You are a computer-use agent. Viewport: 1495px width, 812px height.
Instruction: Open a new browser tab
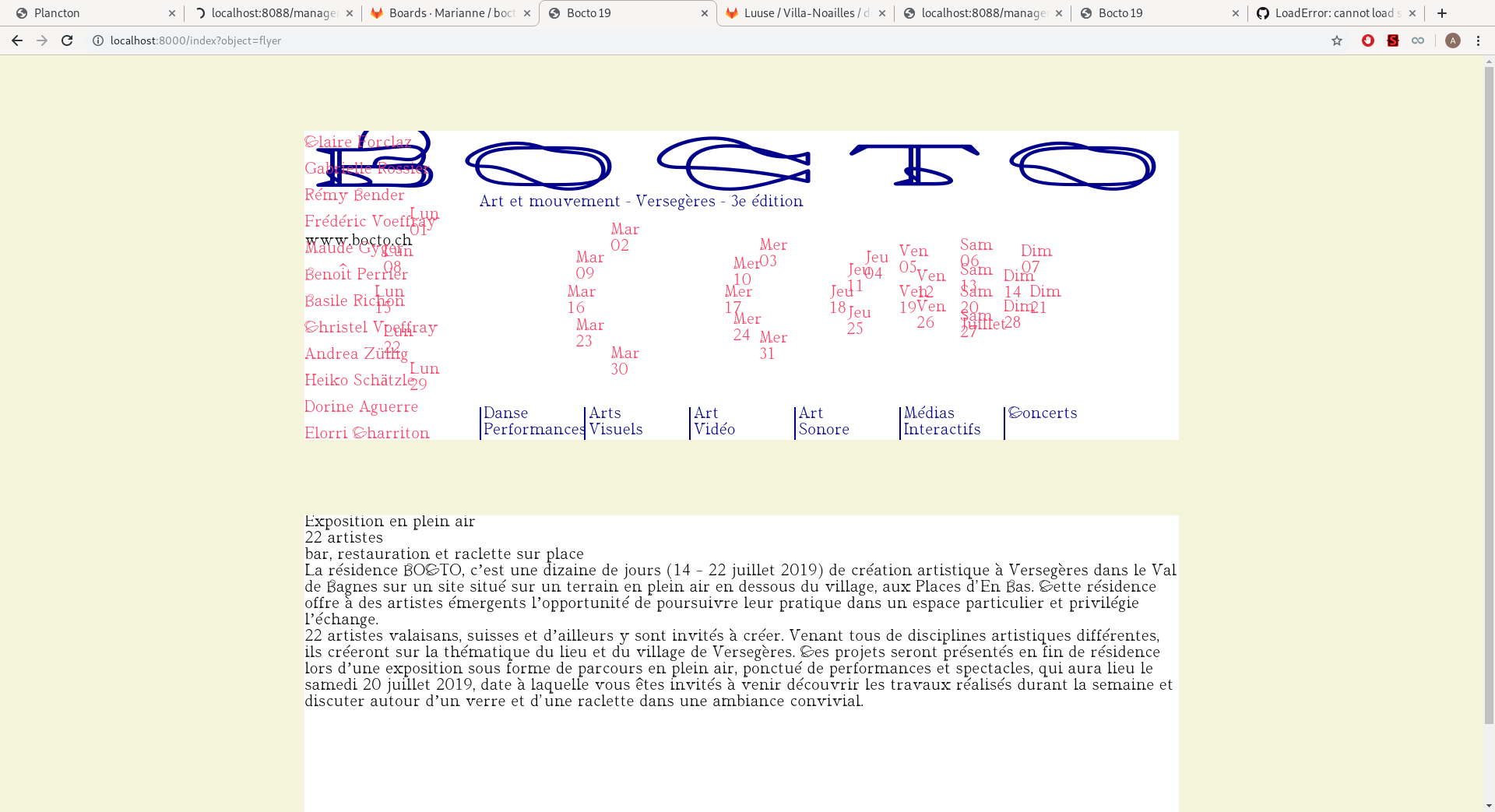coord(1442,13)
